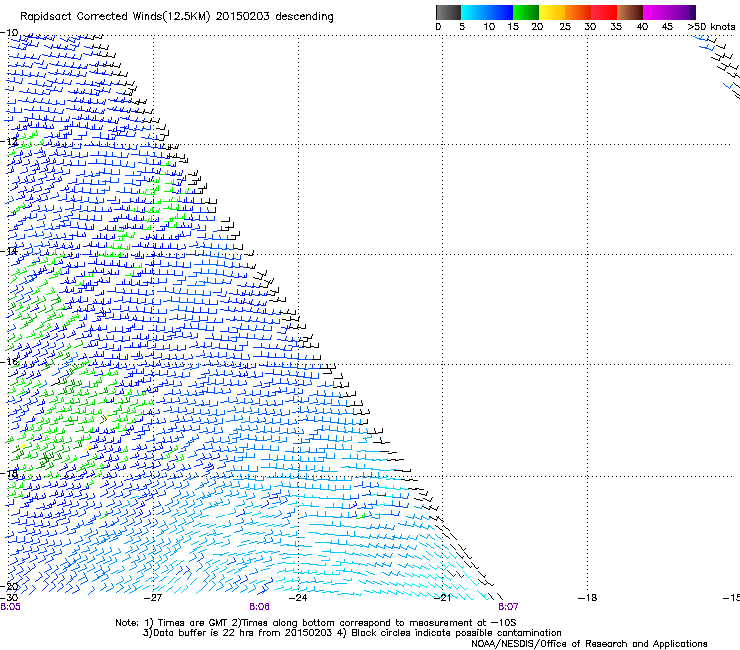Click the orange 25-30 knots legend segment
740x650 pixels.
point(578,12)
